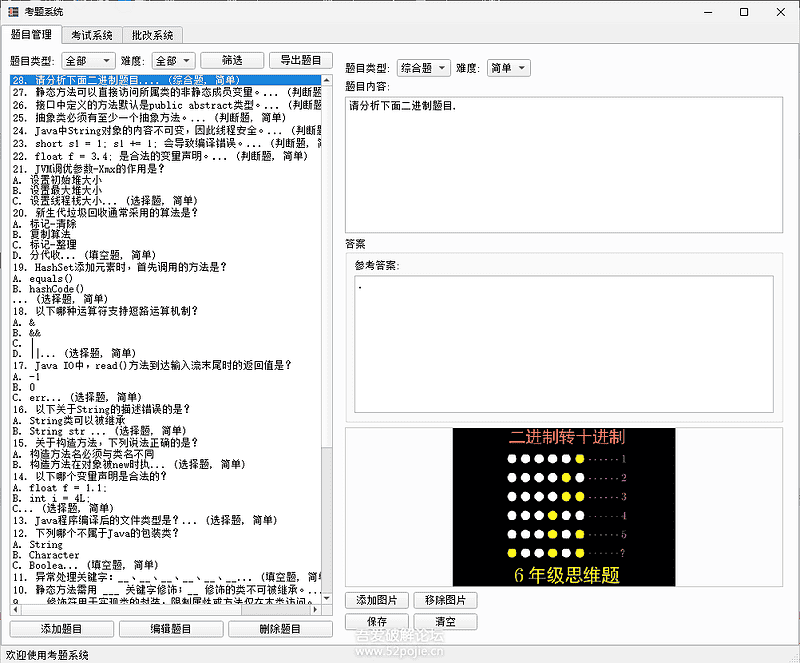Viewport: 800px width, 663px height.
Task: Open the 考试系统 tab
Action: pos(92,35)
